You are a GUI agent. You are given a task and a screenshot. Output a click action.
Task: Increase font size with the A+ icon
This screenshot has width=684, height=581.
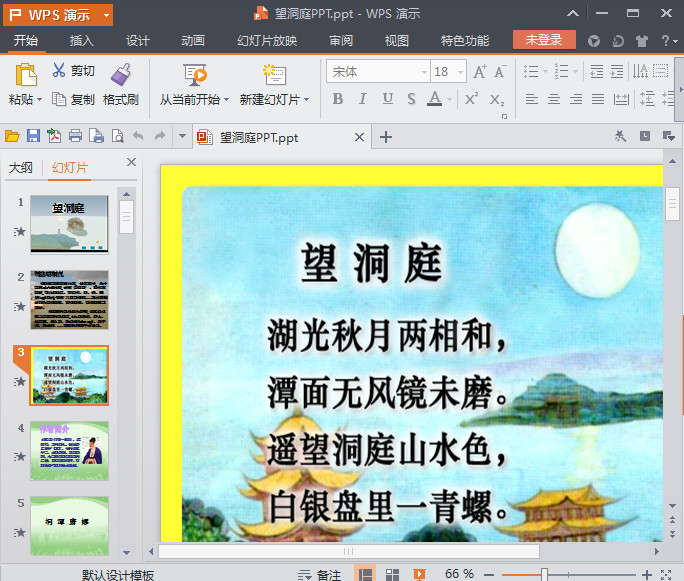(480, 71)
